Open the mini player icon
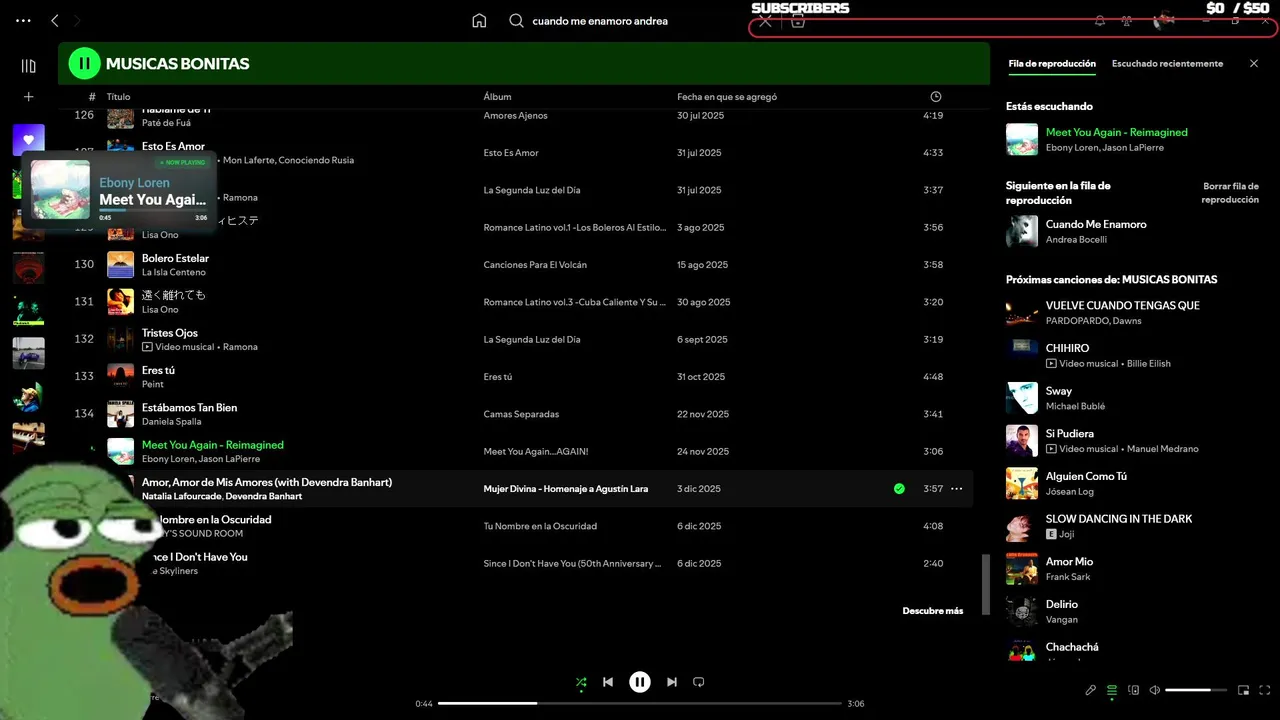Image resolution: width=1280 pixels, height=720 pixels. 1244,690
